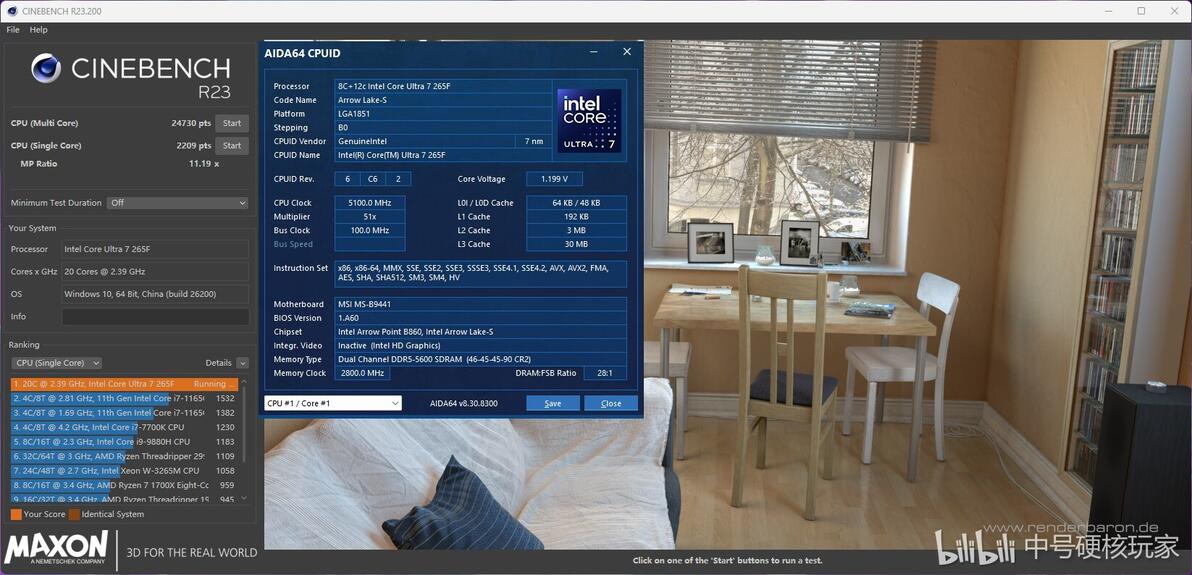Start the CPU Single Core test
The width and height of the screenshot is (1192, 575).
[x=232, y=146]
